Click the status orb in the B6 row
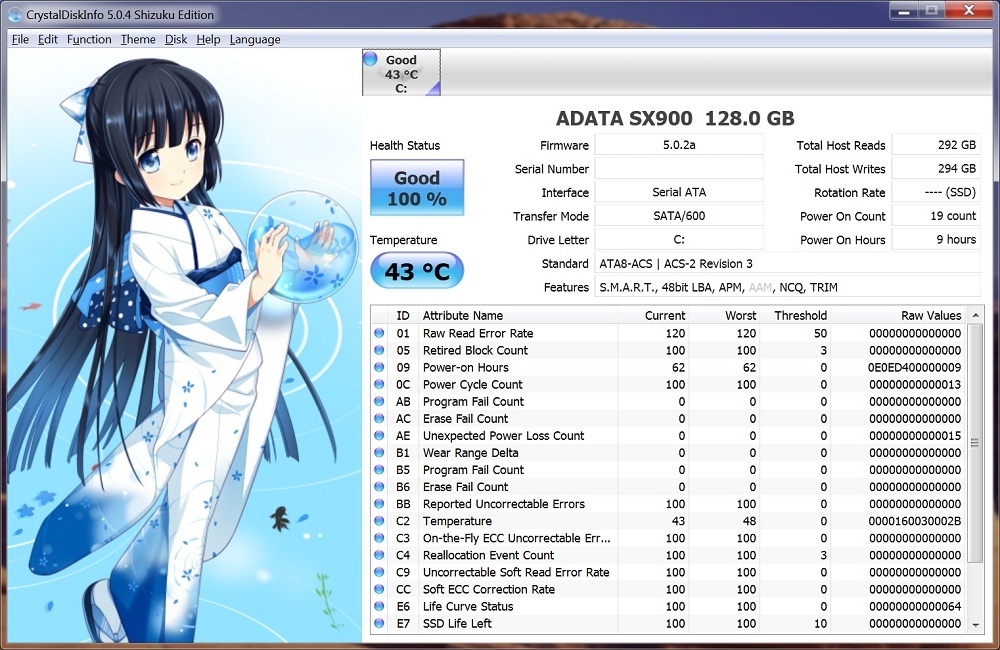The width and height of the screenshot is (1000, 650). tap(379, 487)
